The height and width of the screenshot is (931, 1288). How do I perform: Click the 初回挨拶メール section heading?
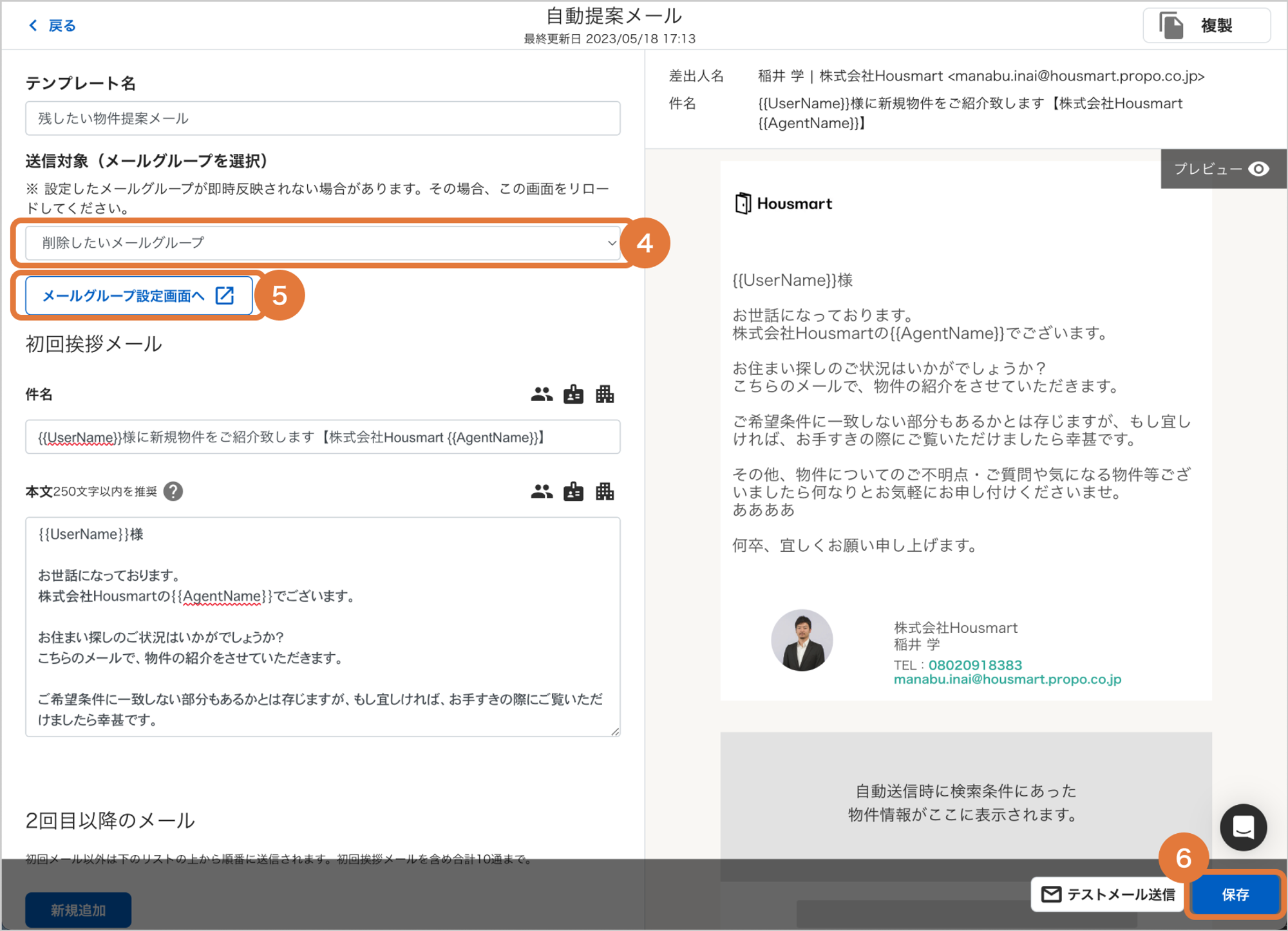tap(94, 344)
